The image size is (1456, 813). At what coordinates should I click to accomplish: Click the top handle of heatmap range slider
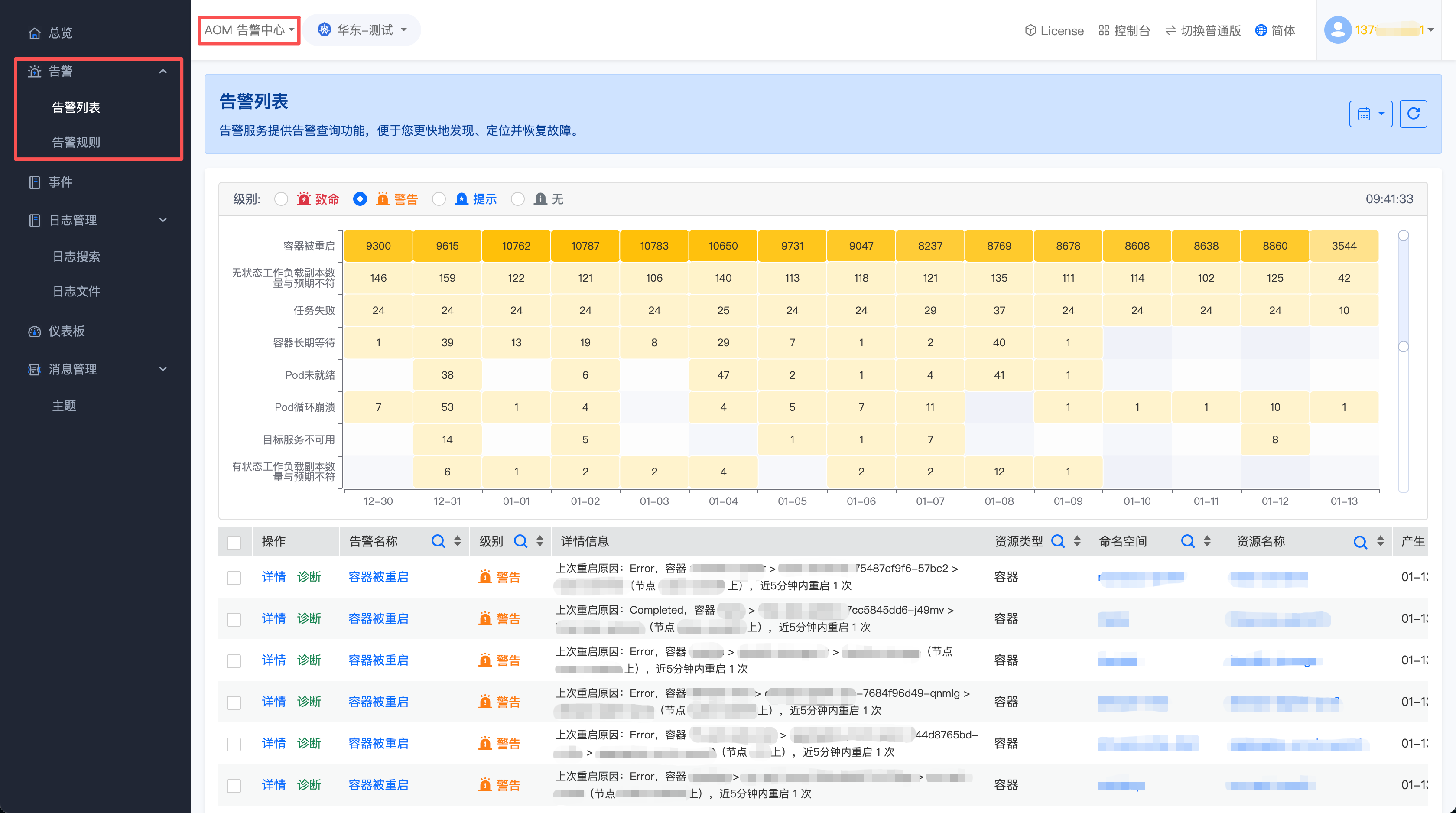tap(1403, 235)
